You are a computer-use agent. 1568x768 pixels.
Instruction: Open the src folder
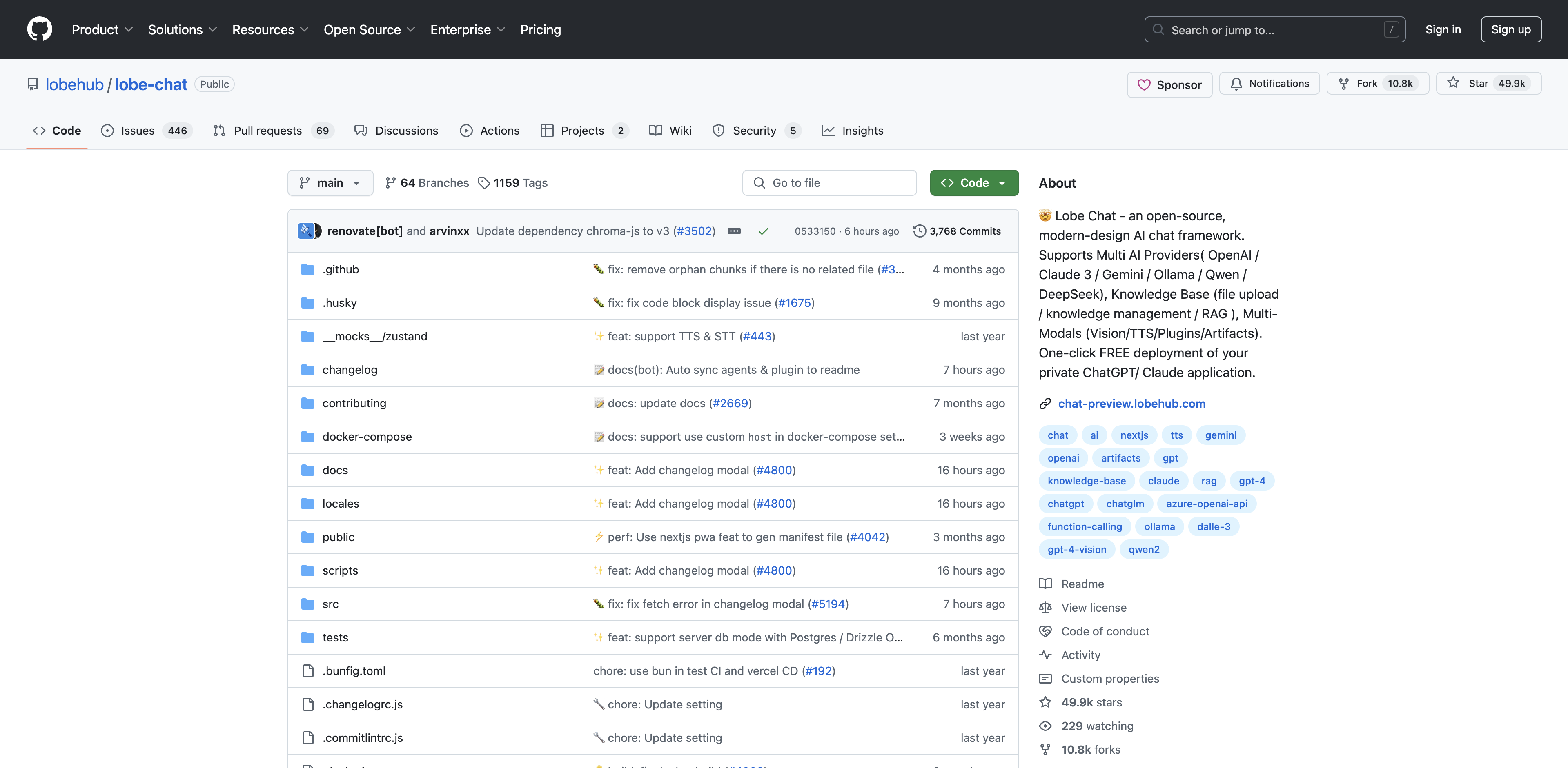330,603
